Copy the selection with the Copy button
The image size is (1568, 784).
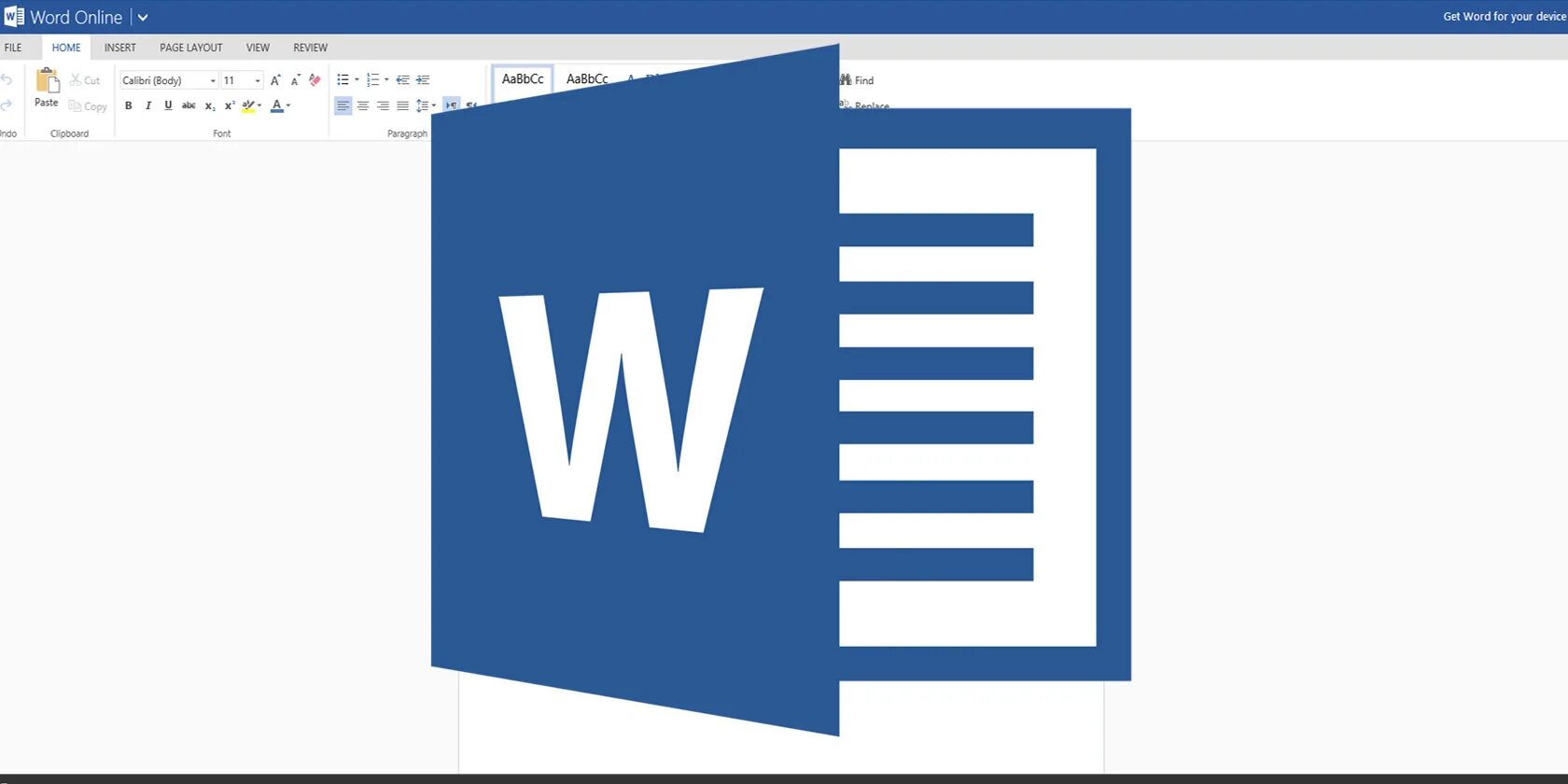tap(88, 106)
